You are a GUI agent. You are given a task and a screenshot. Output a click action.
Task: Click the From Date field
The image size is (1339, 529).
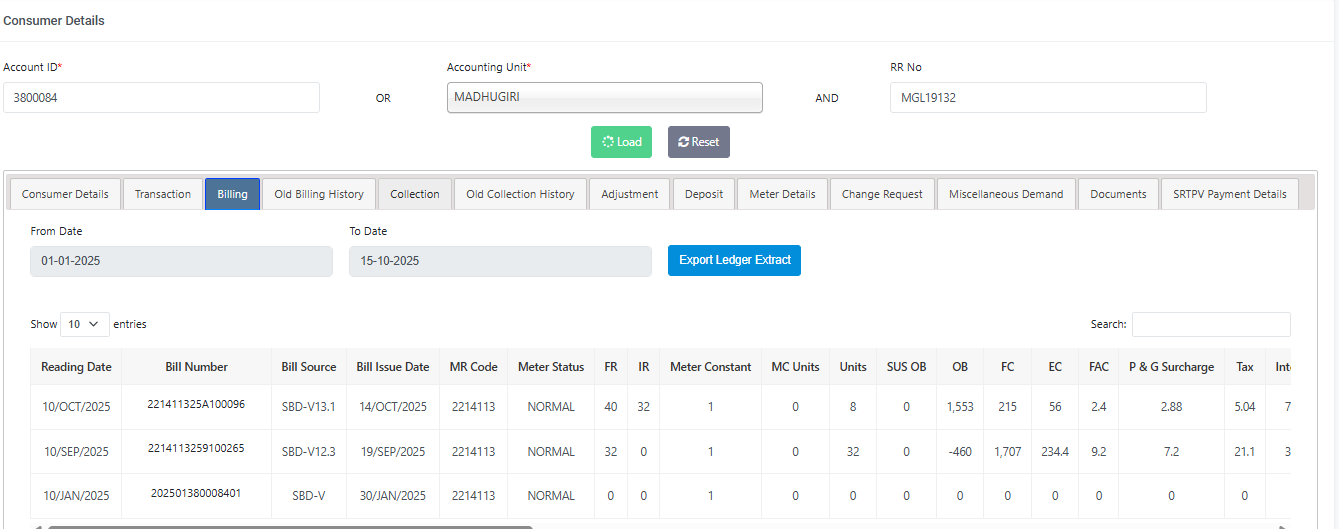[x=181, y=261]
